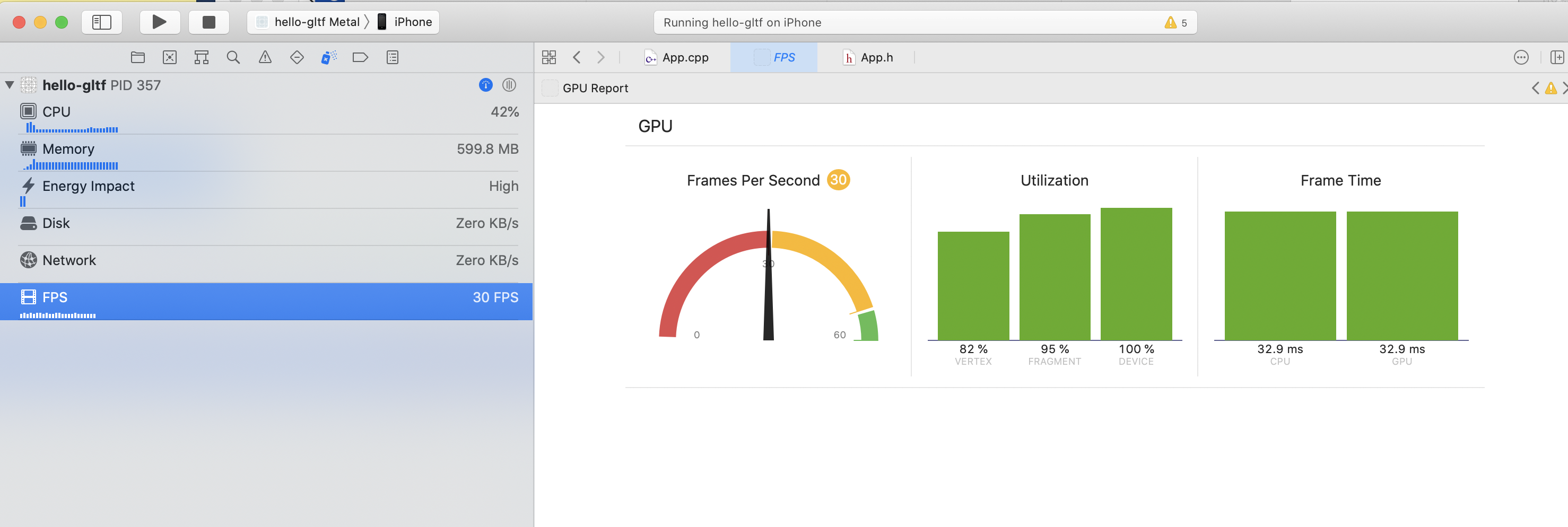
Task: Click the 42% CPU value
Action: pyautogui.click(x=504, y=112)
